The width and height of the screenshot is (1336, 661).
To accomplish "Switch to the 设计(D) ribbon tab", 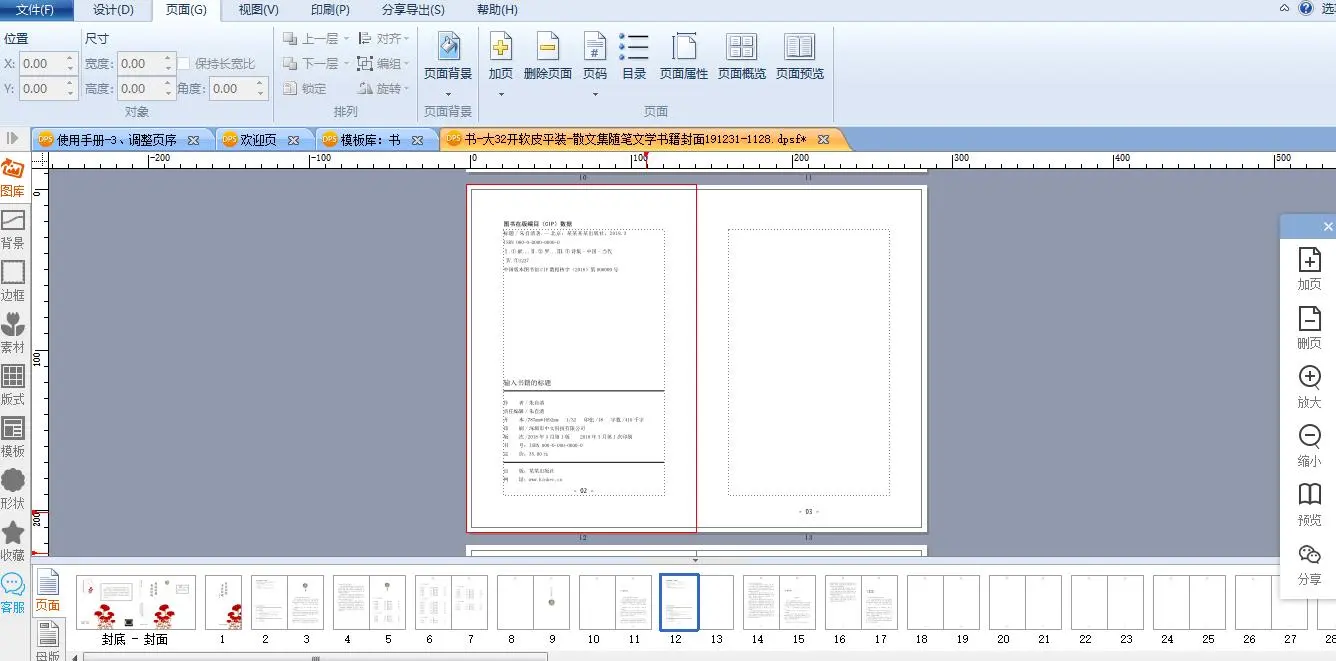I will (113, 10).
